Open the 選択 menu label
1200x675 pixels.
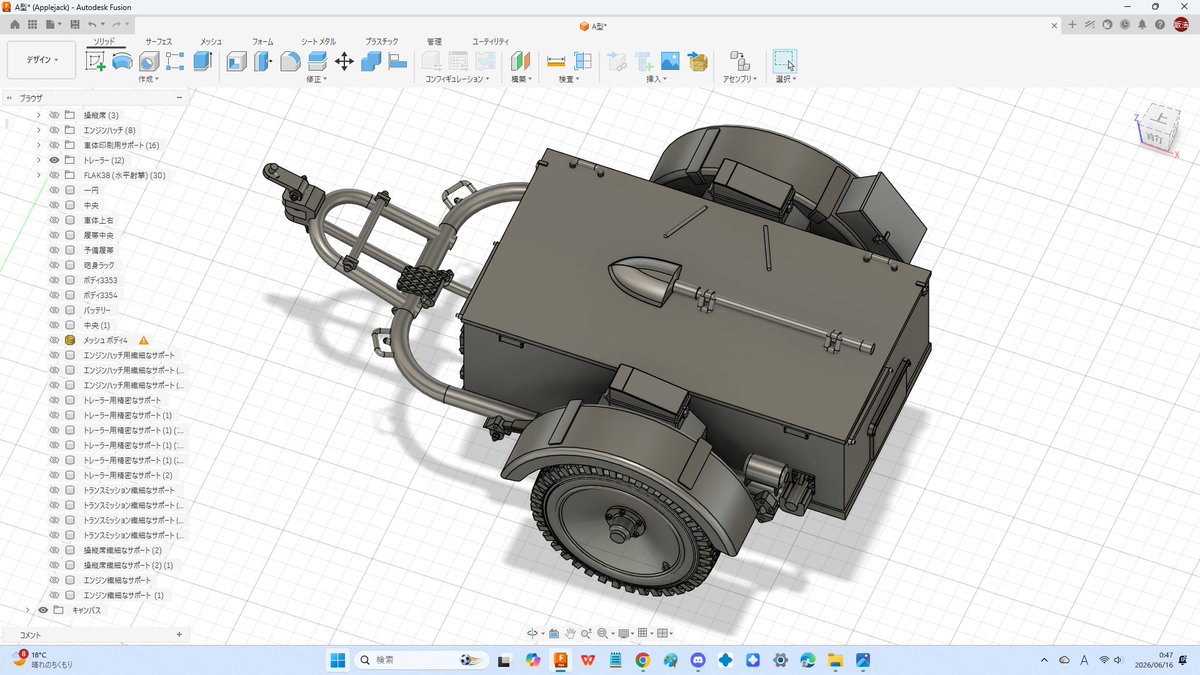785,78
